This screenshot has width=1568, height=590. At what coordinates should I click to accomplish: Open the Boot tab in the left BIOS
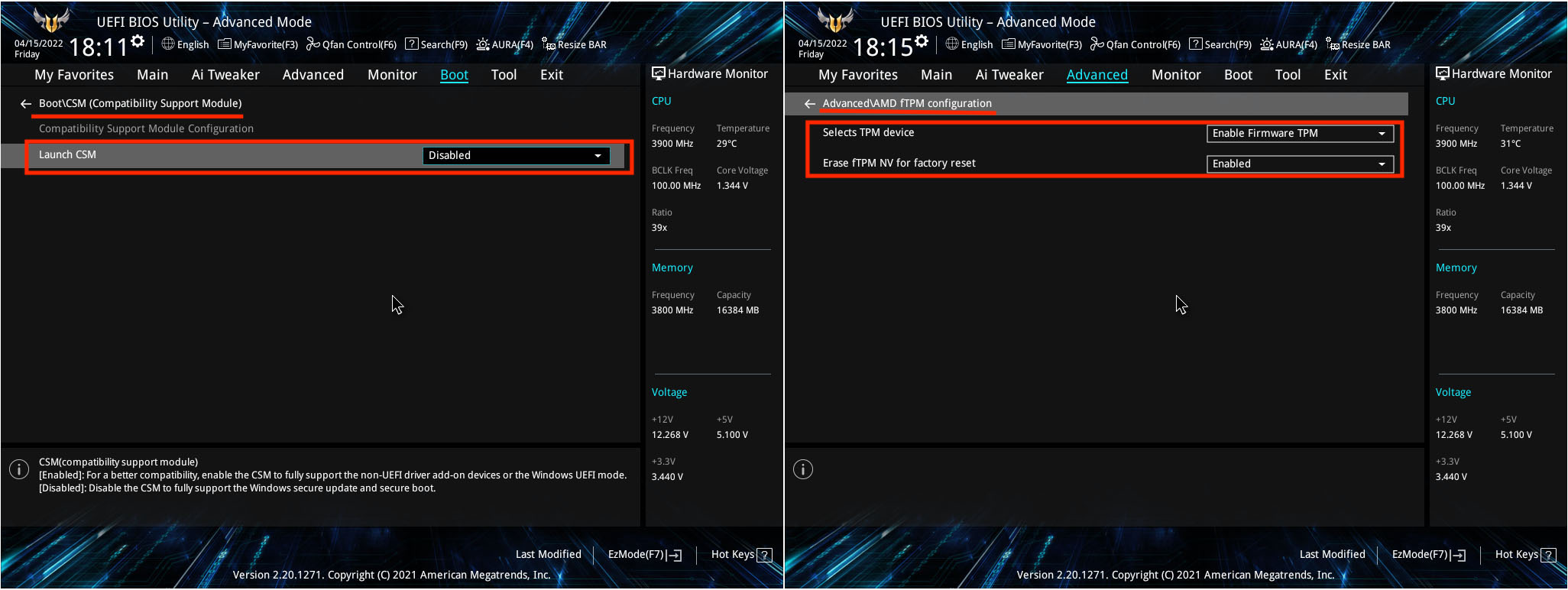click(455, 75)
